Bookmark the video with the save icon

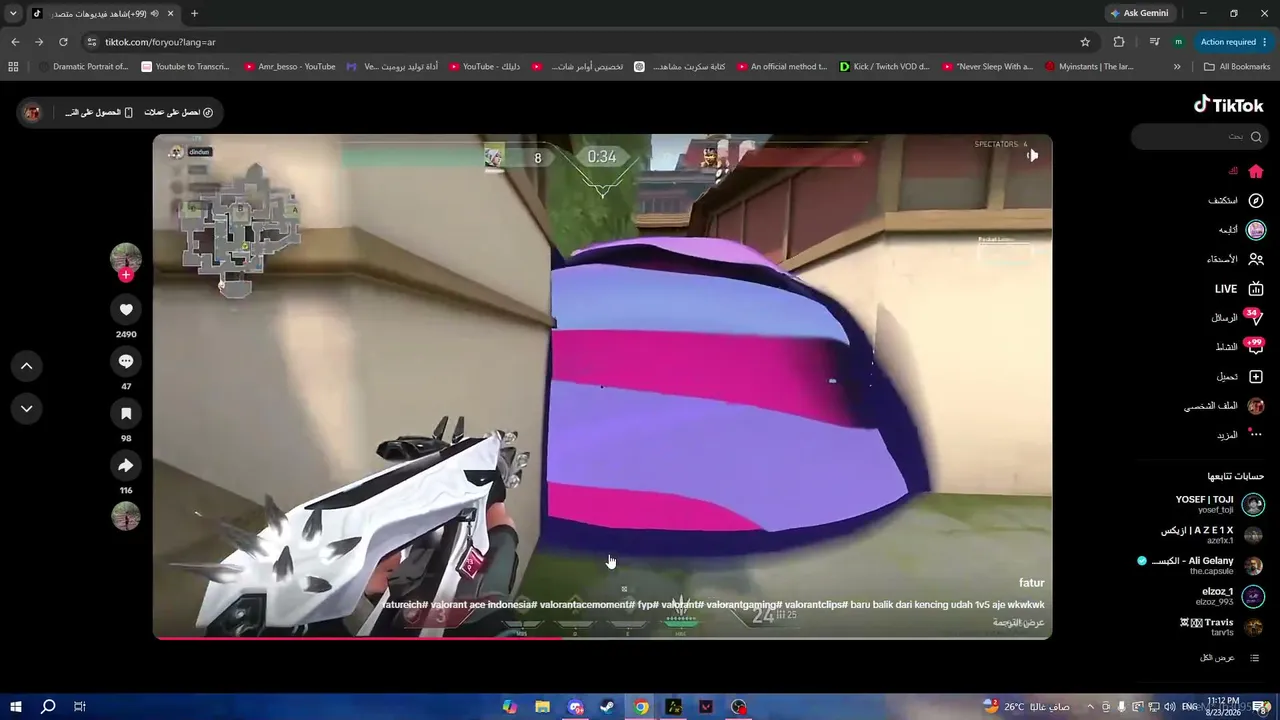[126, 414]
